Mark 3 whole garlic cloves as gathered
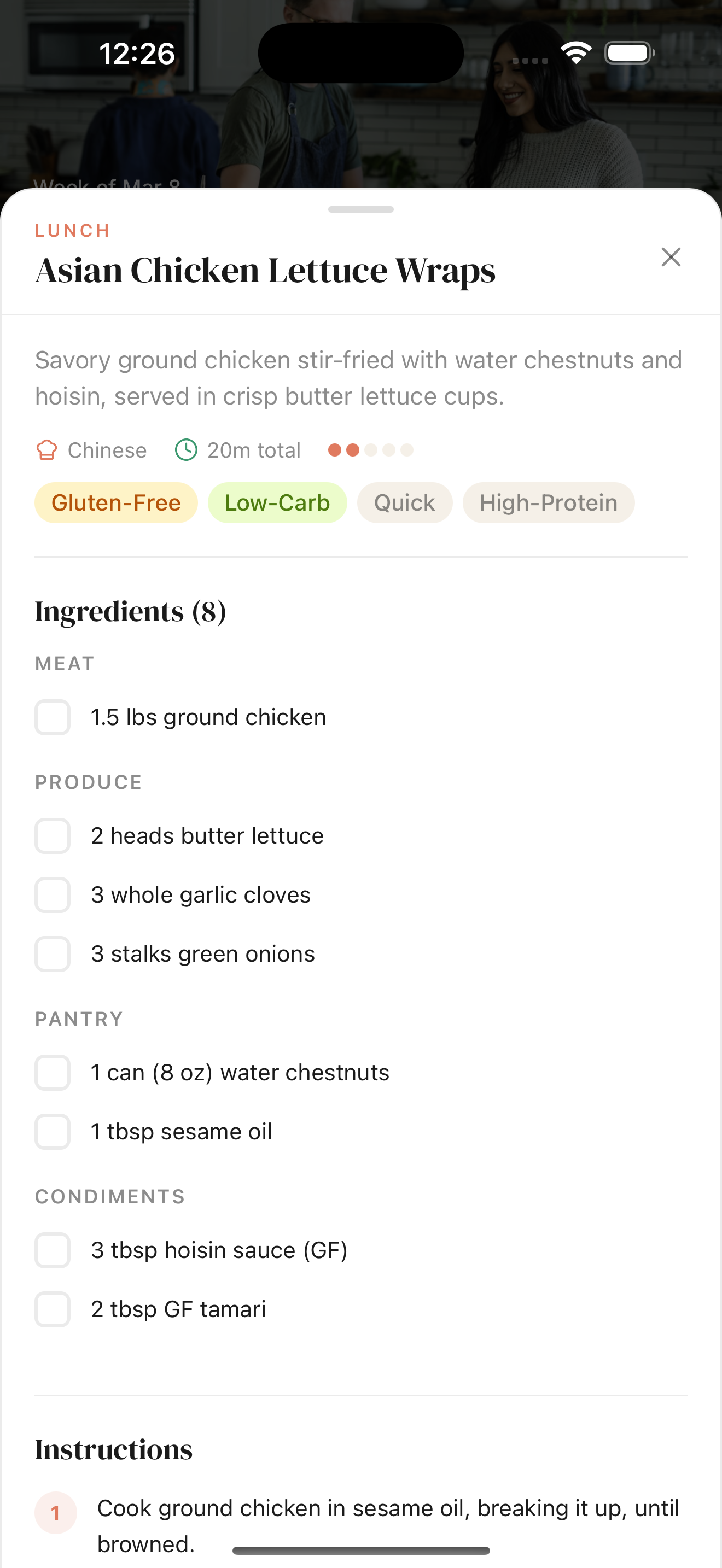 (x=53, y=895)
